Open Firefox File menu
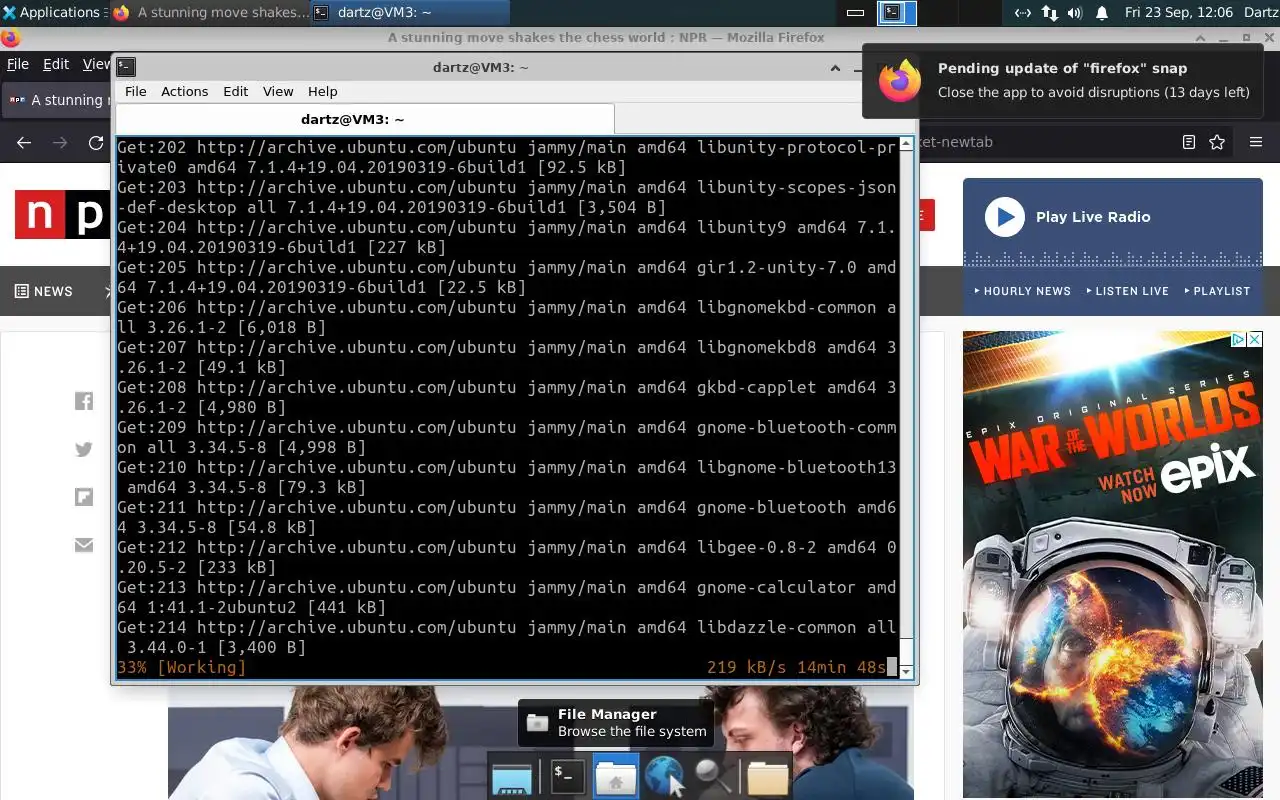This screenshot has width=1280, height=800. (x=18, y=64)
